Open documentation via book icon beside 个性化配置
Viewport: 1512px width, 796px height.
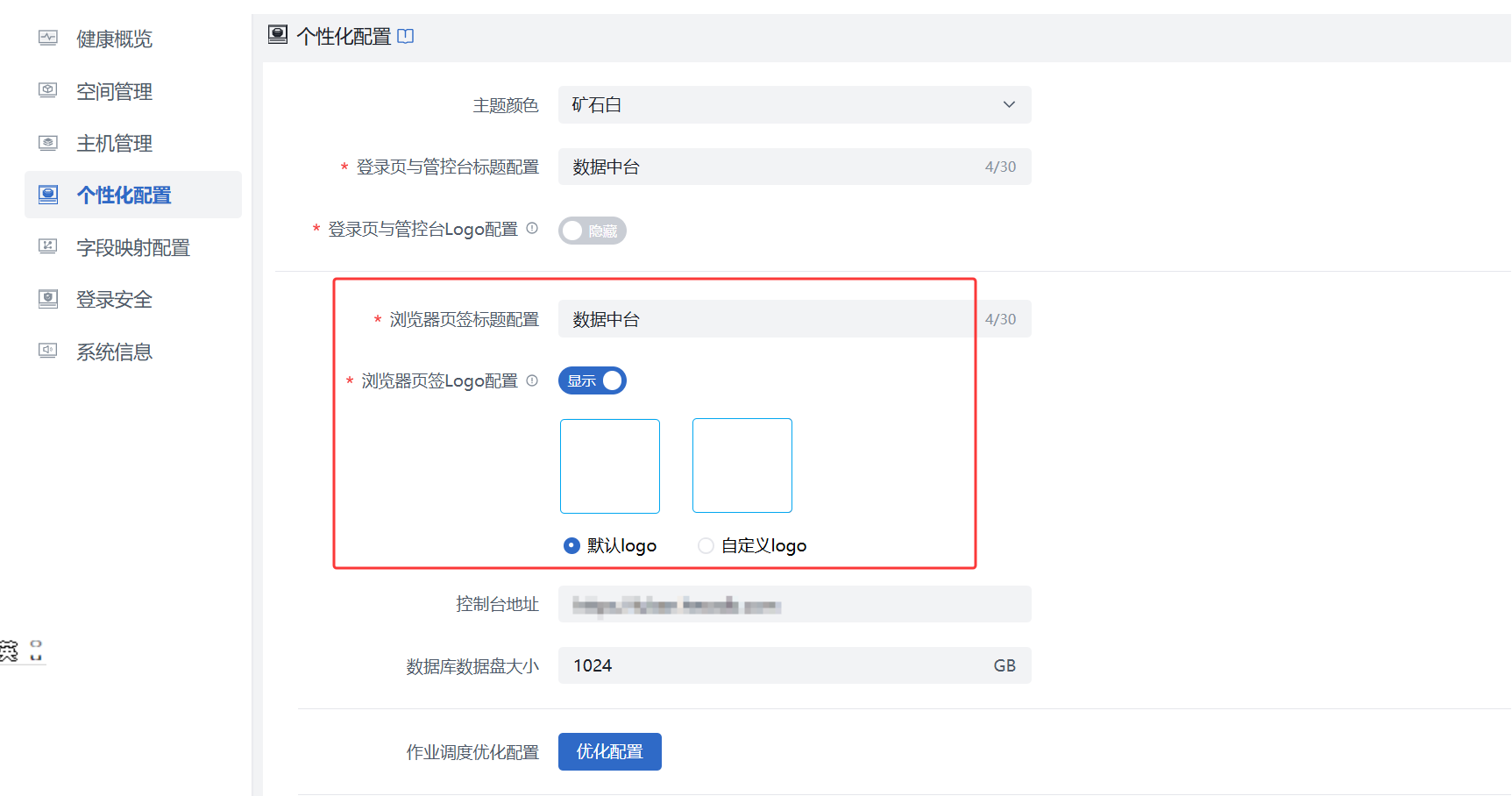click(404, 36)
